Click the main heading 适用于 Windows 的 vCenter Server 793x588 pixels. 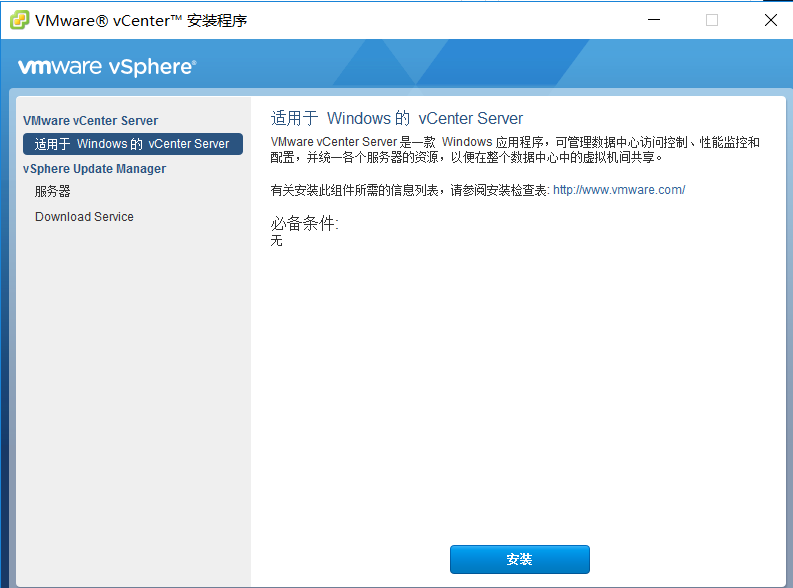[x=396, y=118]
